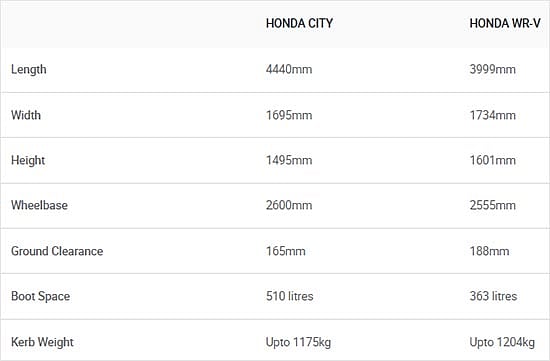Select the Wheelbase row label
The width and height of the screenshot is (550, 361).
coord(39,205)
